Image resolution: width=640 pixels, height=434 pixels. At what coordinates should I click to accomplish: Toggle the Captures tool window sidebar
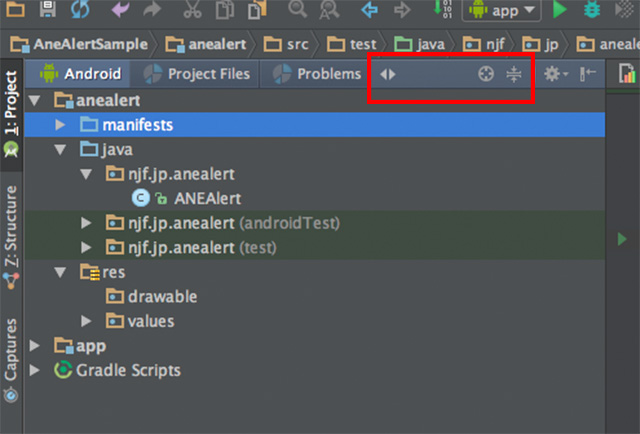11,360
